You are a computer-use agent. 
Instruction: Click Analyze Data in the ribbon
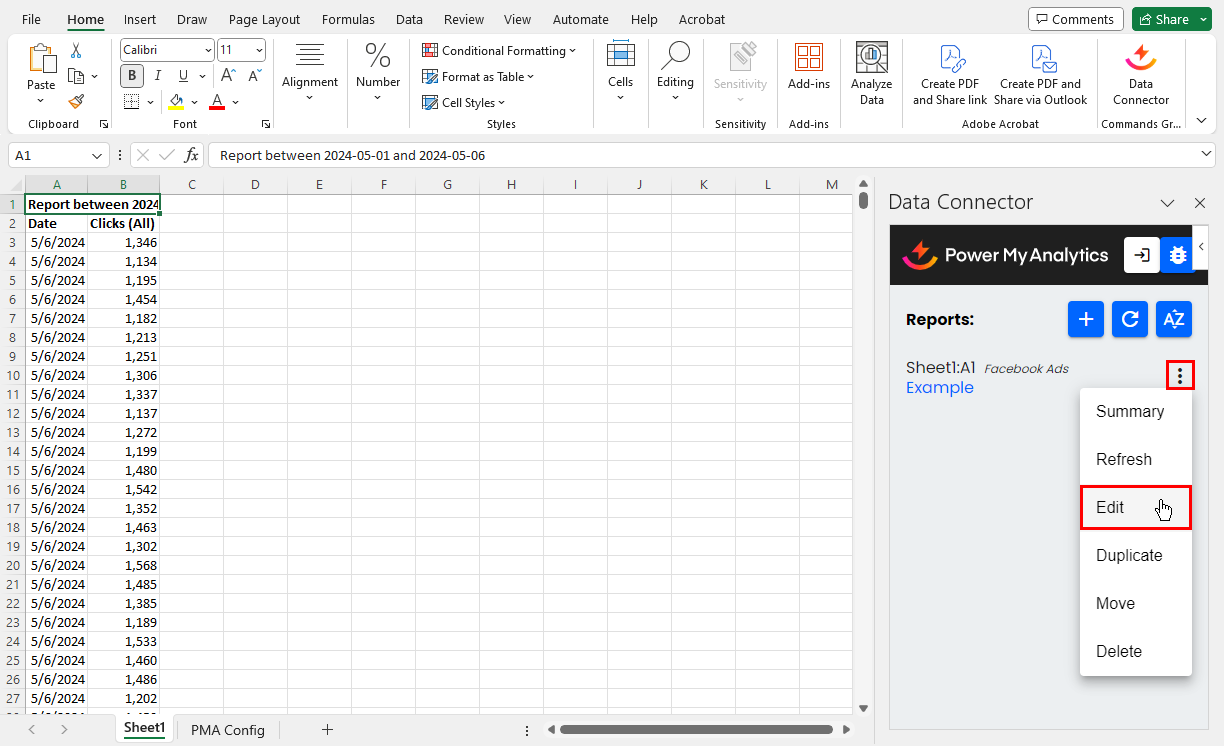click(871, 74)
